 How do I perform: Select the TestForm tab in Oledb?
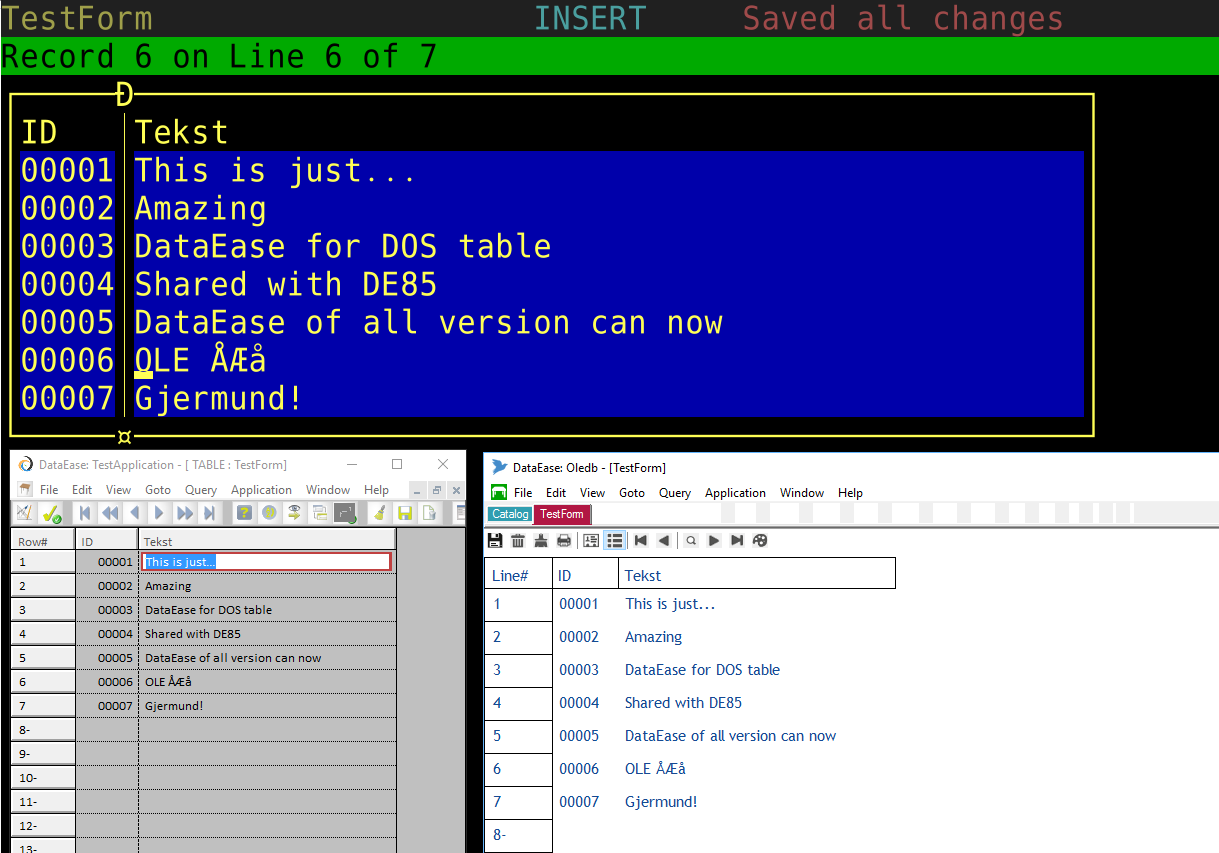(562, 514)
